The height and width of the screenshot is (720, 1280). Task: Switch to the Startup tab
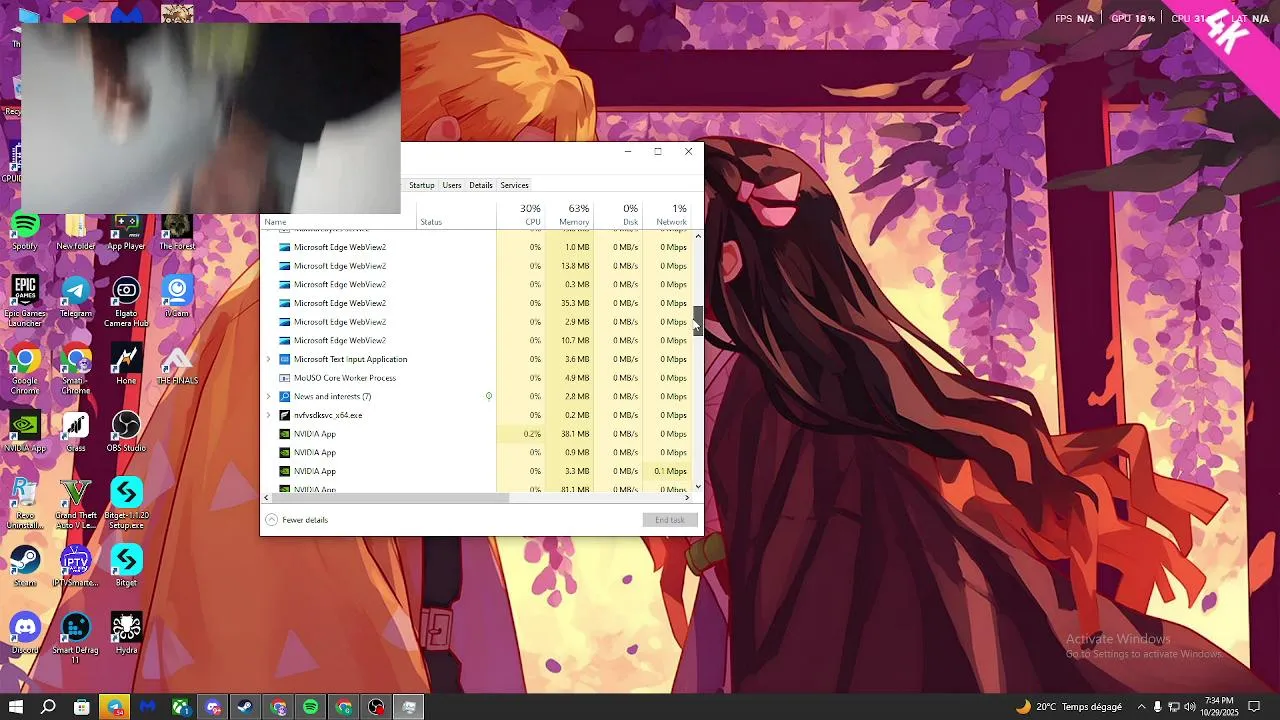[x=422, y=185]
